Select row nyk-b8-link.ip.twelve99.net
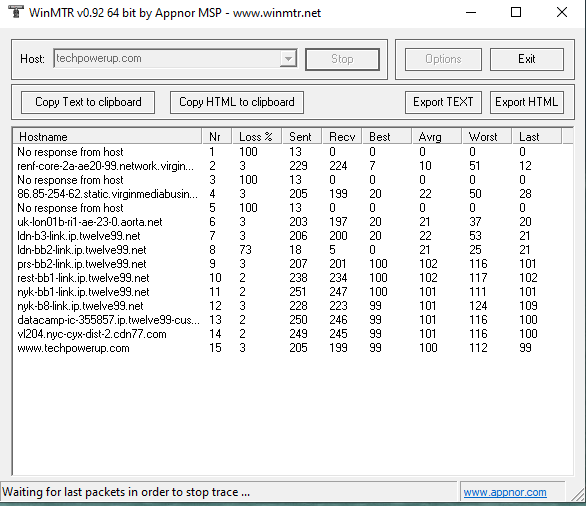586x506 pixels. click(x=287, y=306)
